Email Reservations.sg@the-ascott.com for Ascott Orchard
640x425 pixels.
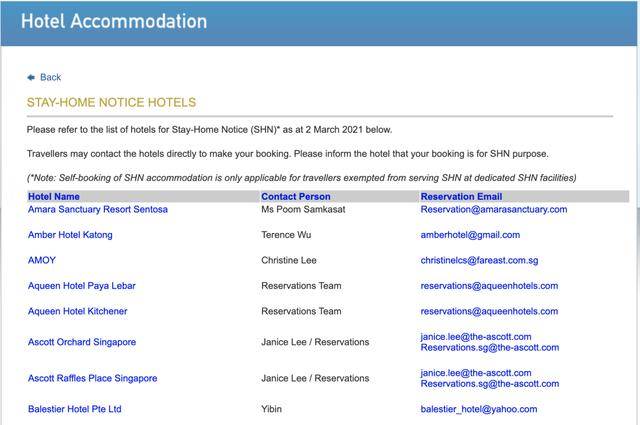click(x=489, y=348)
